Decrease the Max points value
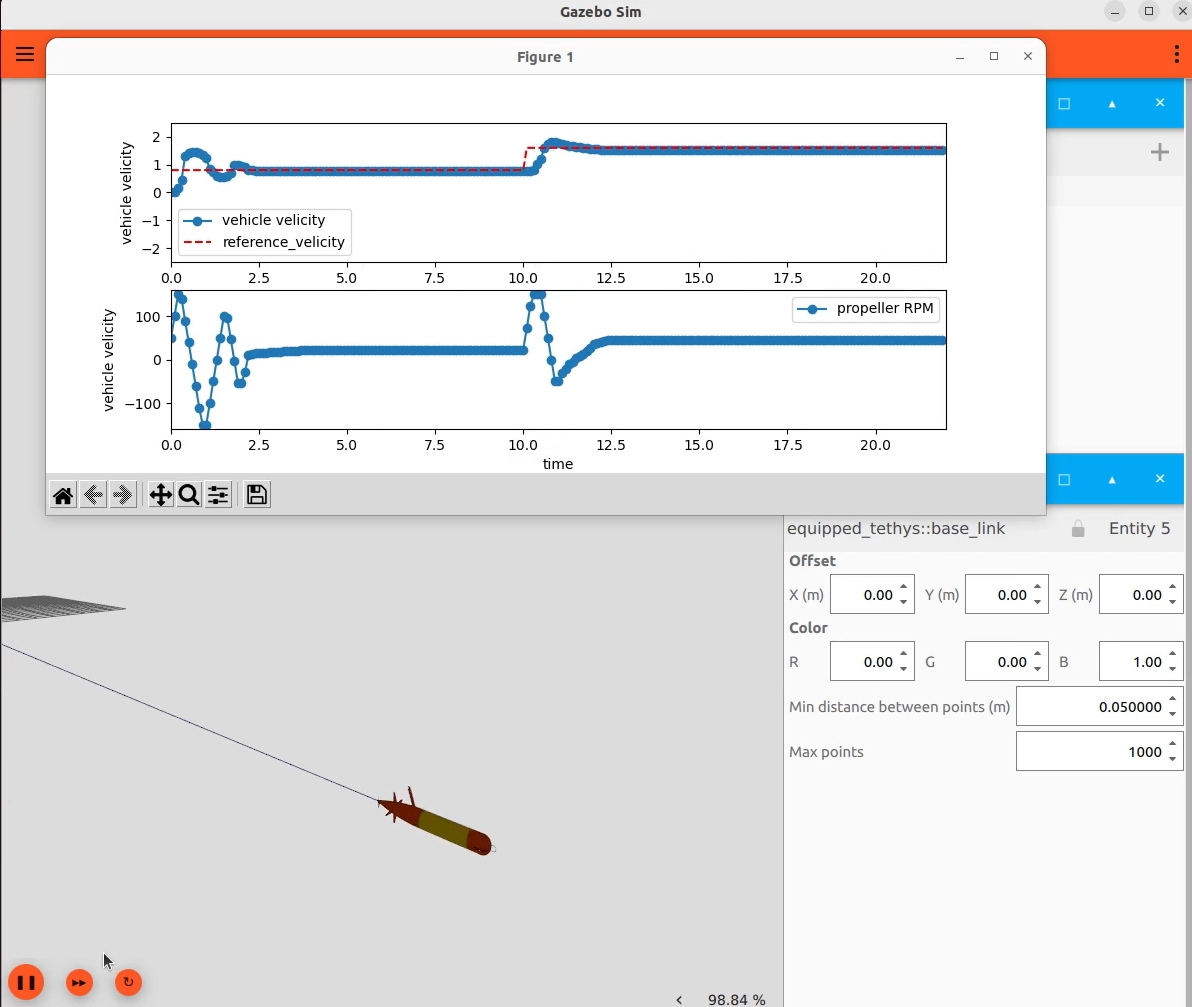 pos(1172,758)
